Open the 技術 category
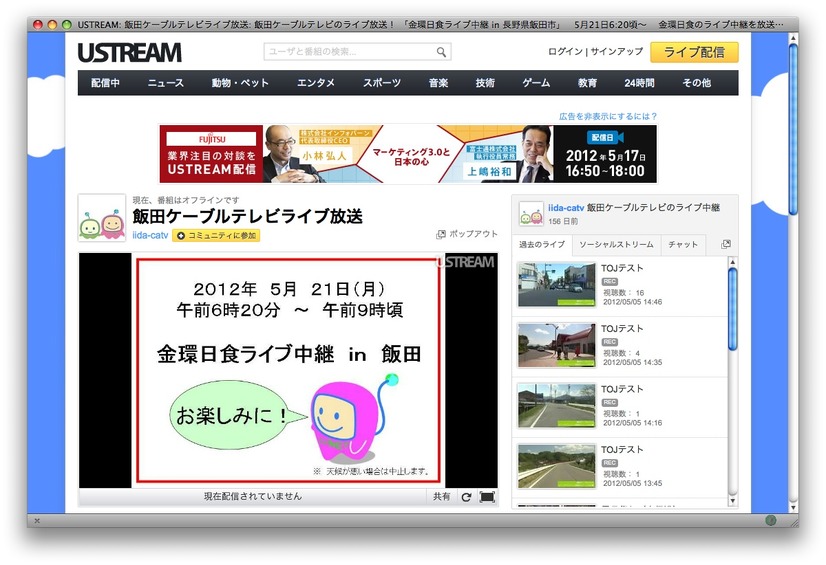Viewport: 826px width, 565px height. click(485, 83)
